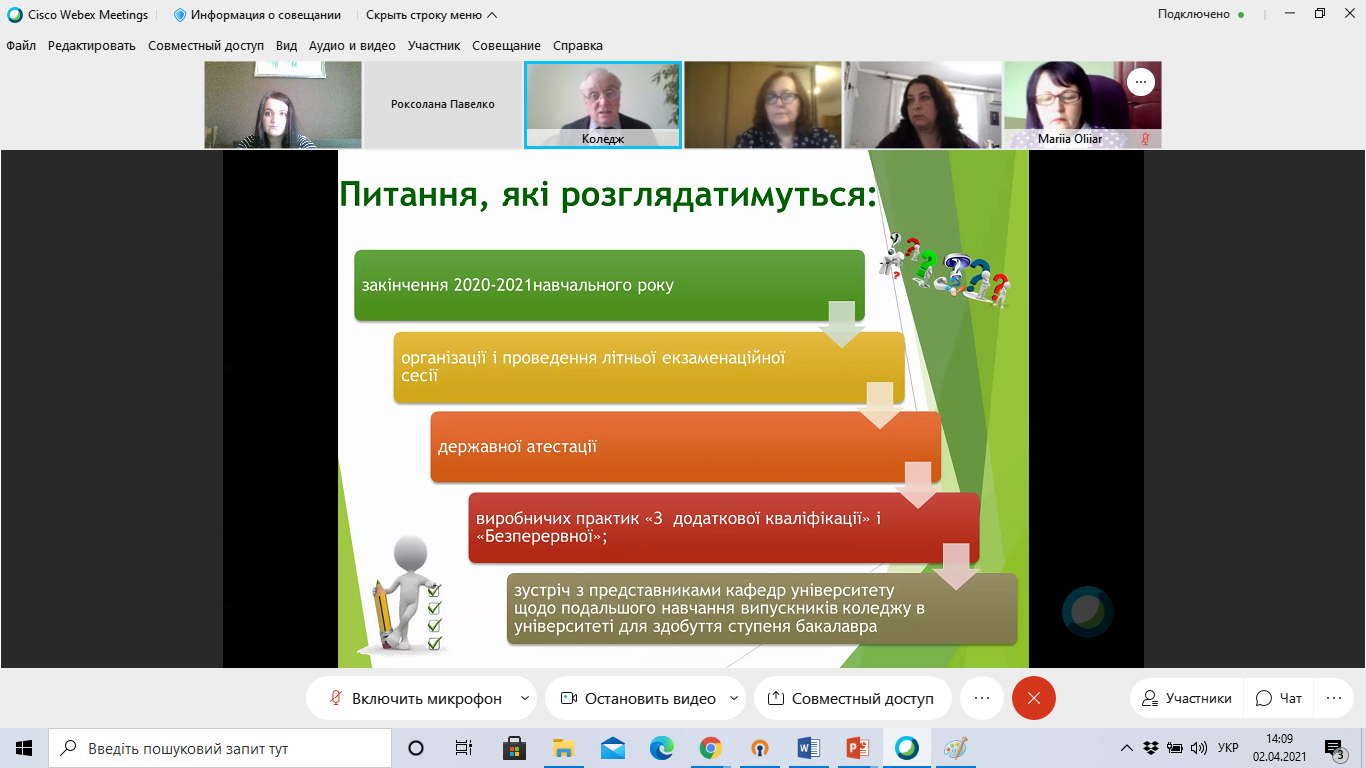This screenshot has width=1366, height=768.
Task: Expand the microphone audio options arrow
Action: [526, 698]
